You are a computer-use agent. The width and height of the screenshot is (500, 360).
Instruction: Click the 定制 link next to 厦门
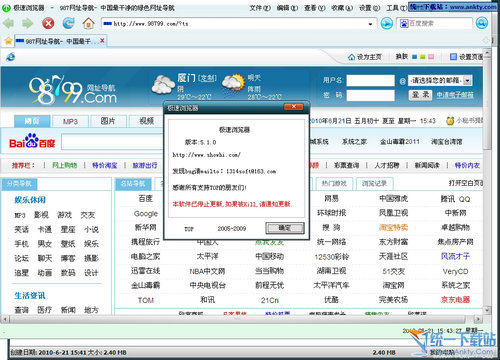[x=207, y=78]
